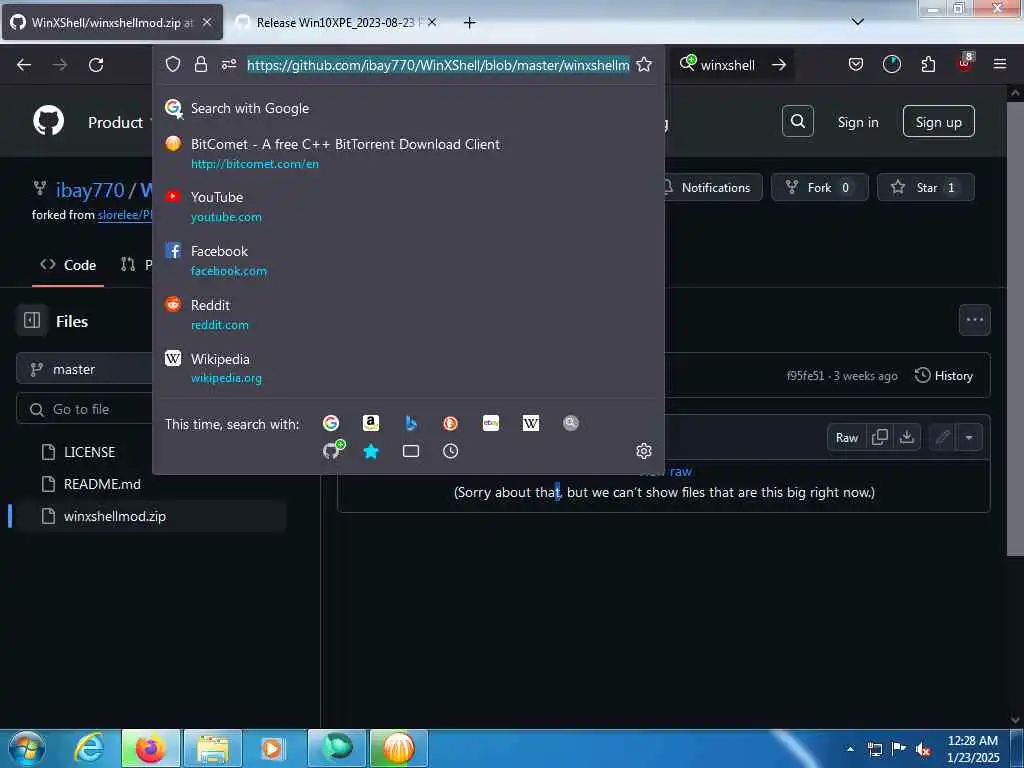The height and width of the screenshot is (768, 1024).
Task: Choose the BitComet suggestion
Action: (x=408, y=153)
